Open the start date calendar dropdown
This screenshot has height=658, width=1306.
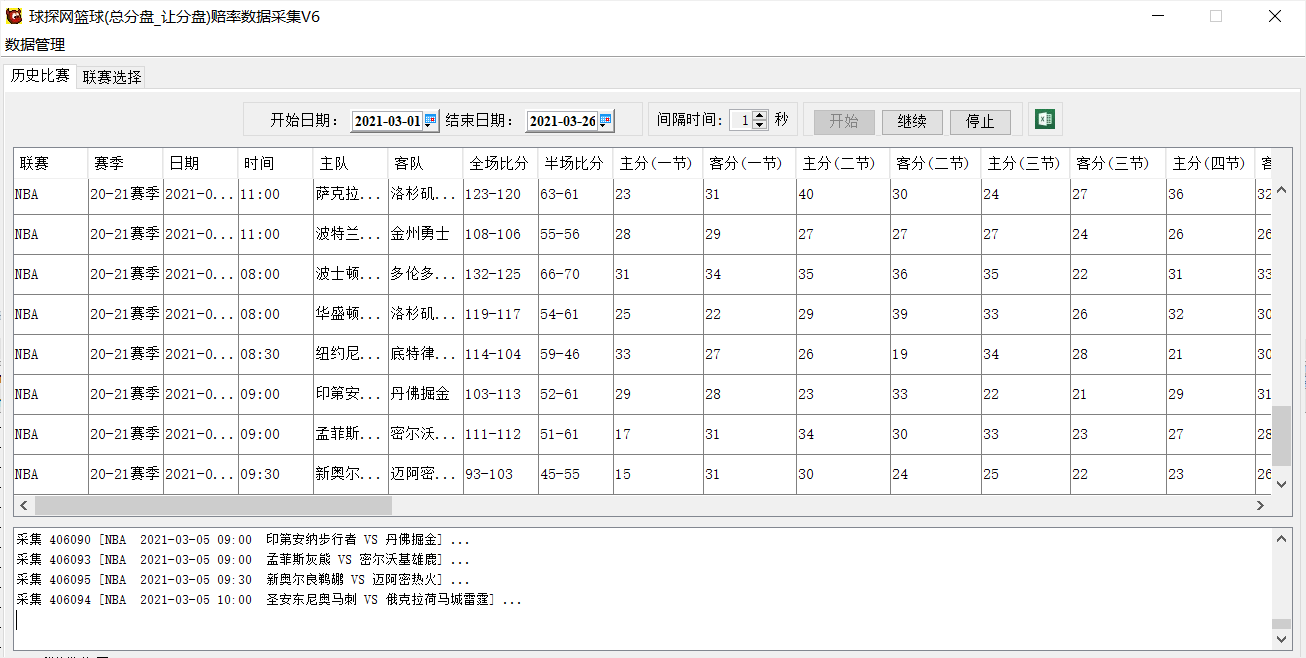[x=431, y=121]
